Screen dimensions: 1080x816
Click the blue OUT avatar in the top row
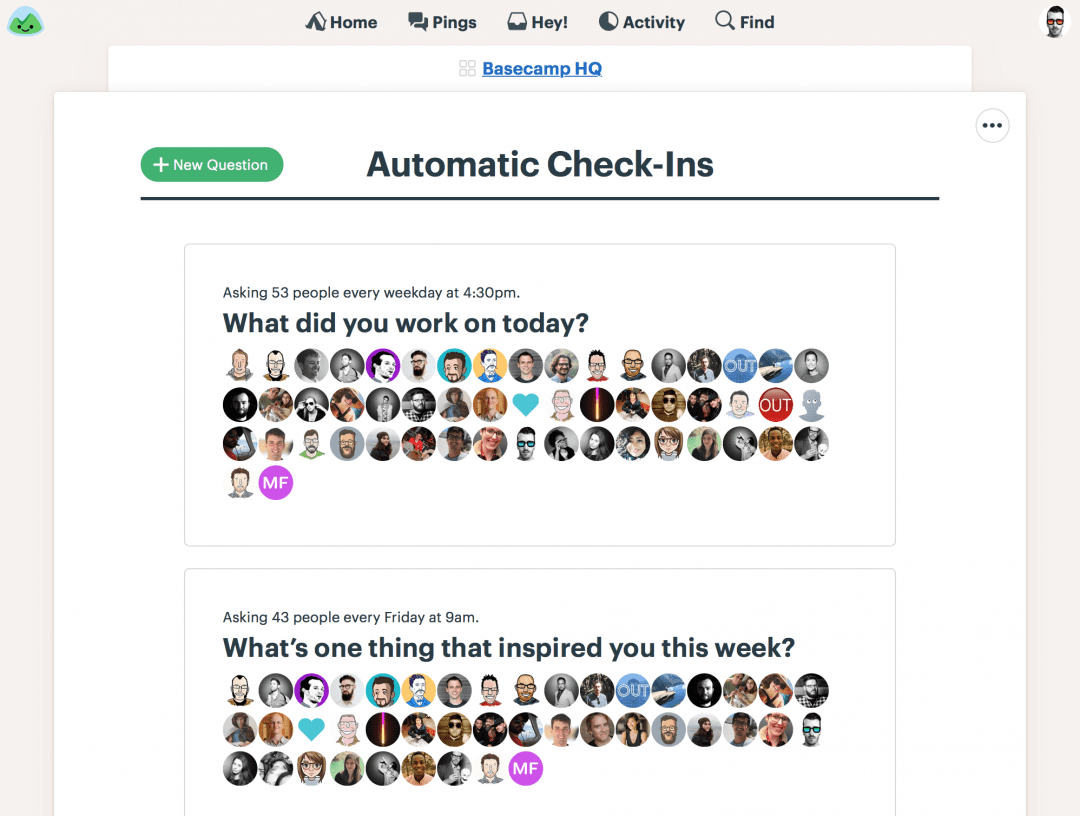pyautogui.click(x=740, y=365)
